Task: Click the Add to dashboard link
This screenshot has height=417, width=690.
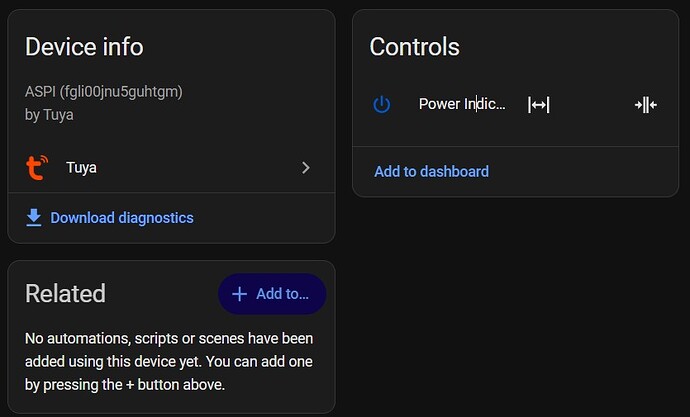Action: 431,172
